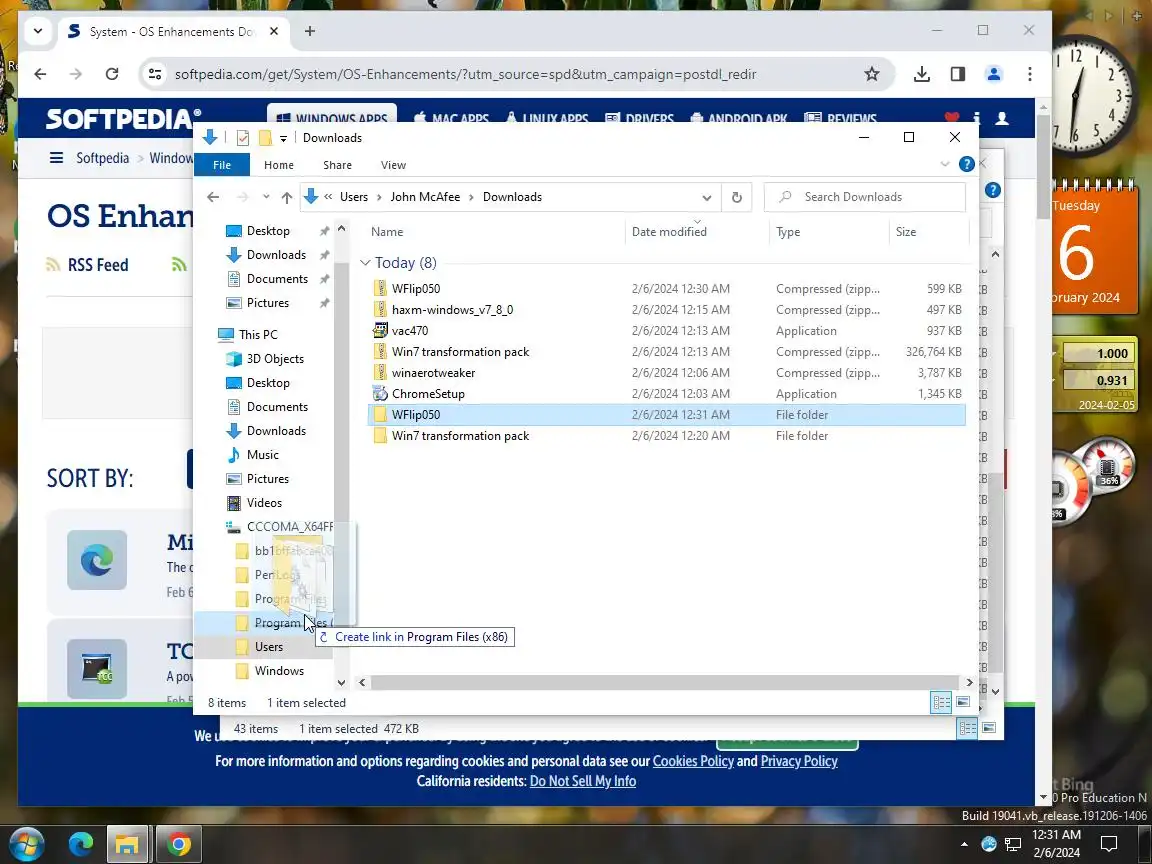Open Chrome tab search dropdown arrow
The height and width of the screenshot is (864, 1152).
38,32
